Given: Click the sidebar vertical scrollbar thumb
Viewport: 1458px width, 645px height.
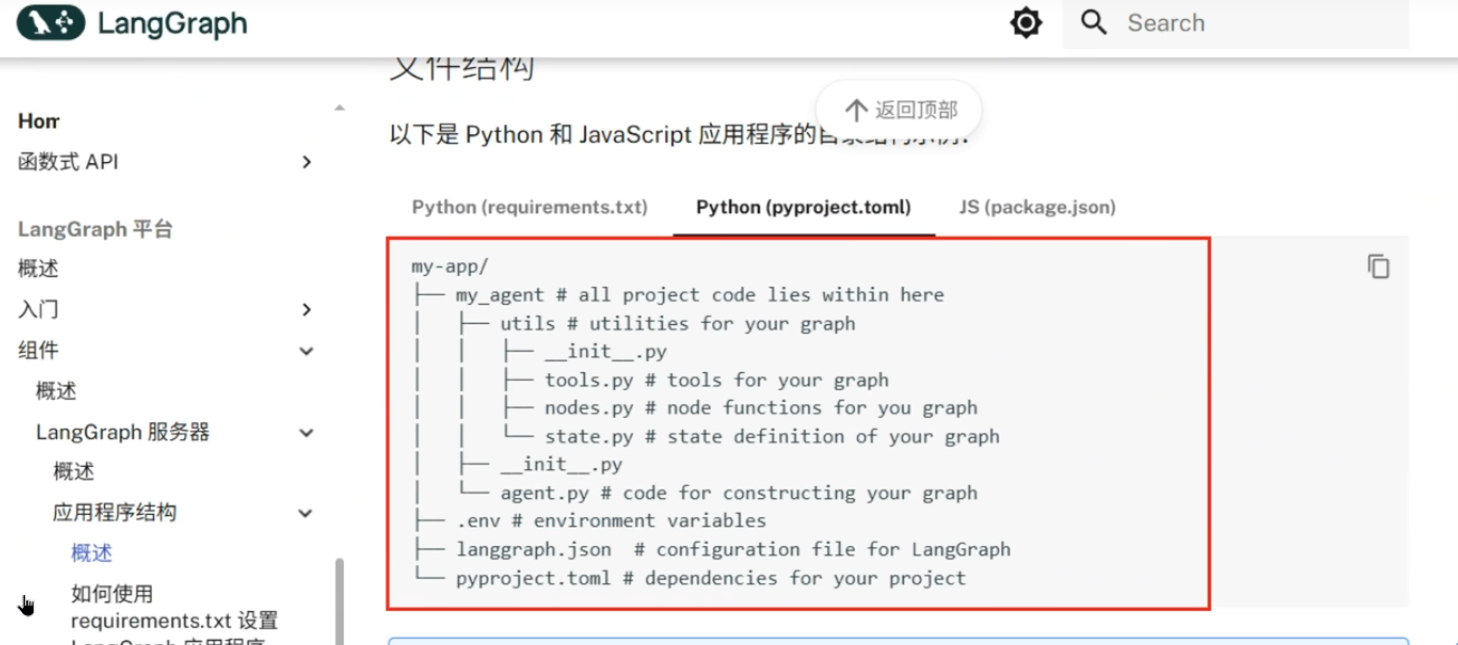Looking at the screenshot, I should pos(339,600).
